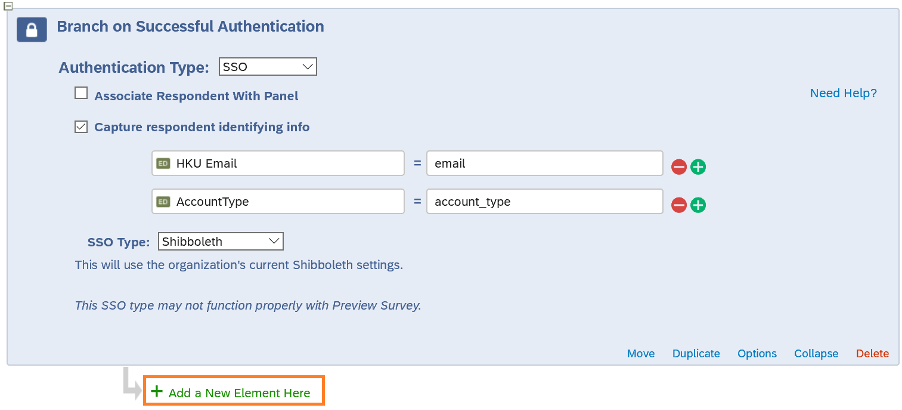The width and height of the screenshot is (902, 410).
Task: Delete the authenticator element
Action: pyautogui.click(x=872, y=353)
